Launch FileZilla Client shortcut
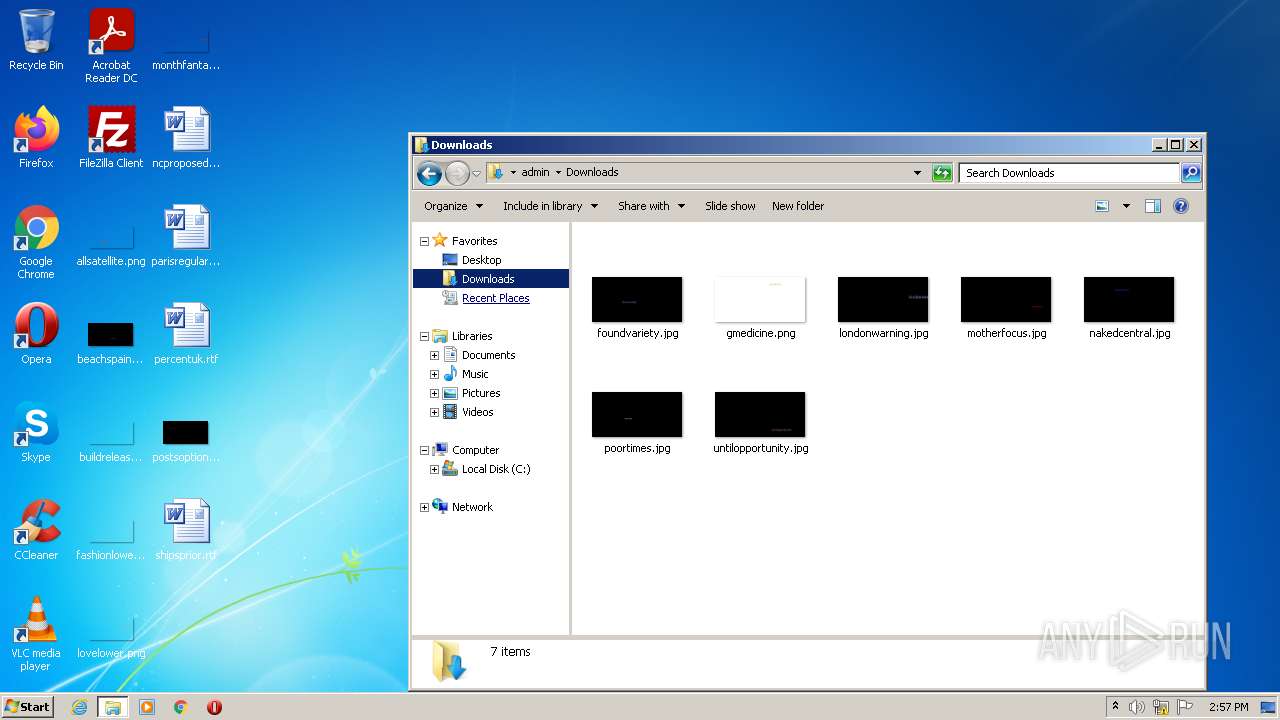The image size is (1280, 720). point(111,138)
